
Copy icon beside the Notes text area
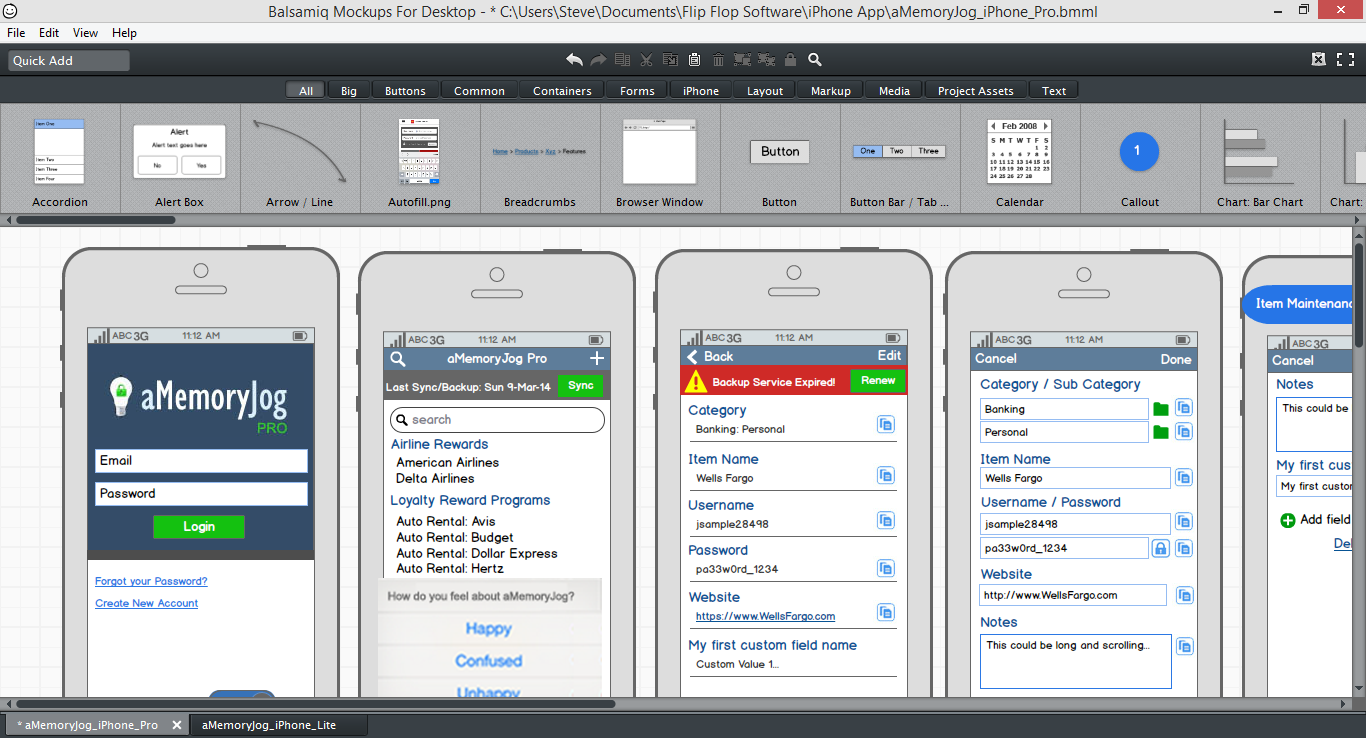1184,646
